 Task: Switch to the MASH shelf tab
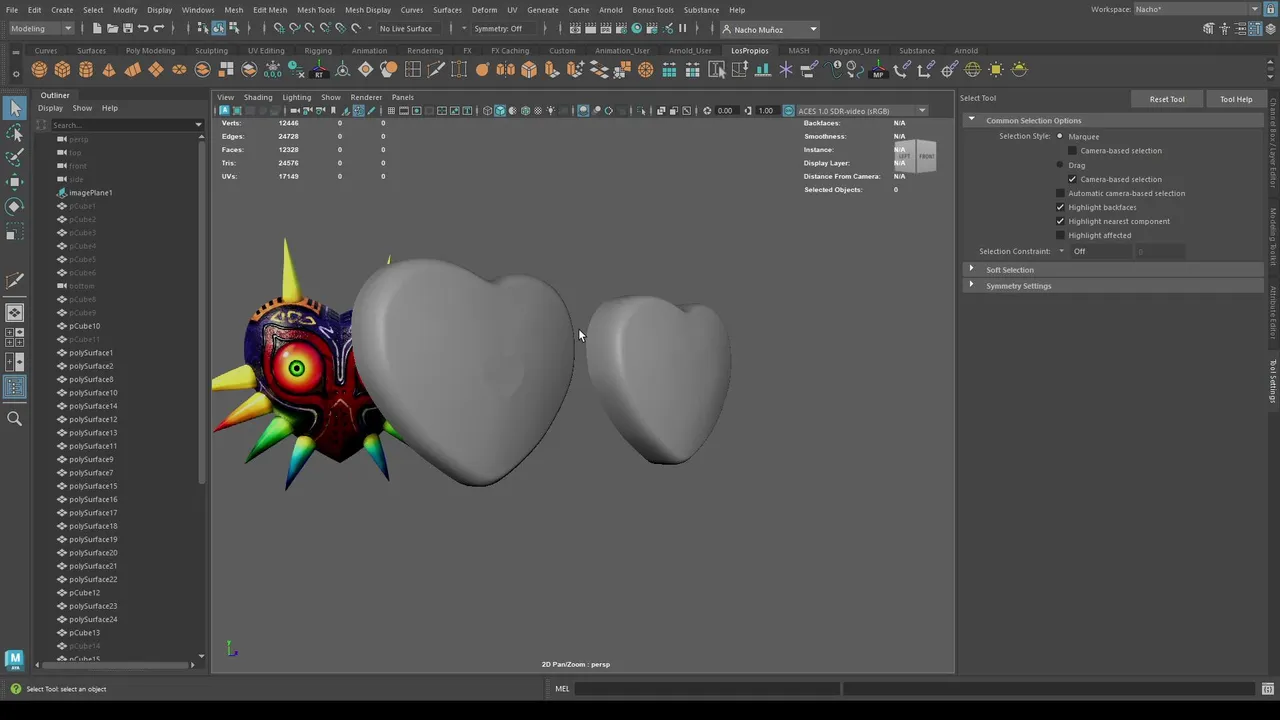(798, 51)
